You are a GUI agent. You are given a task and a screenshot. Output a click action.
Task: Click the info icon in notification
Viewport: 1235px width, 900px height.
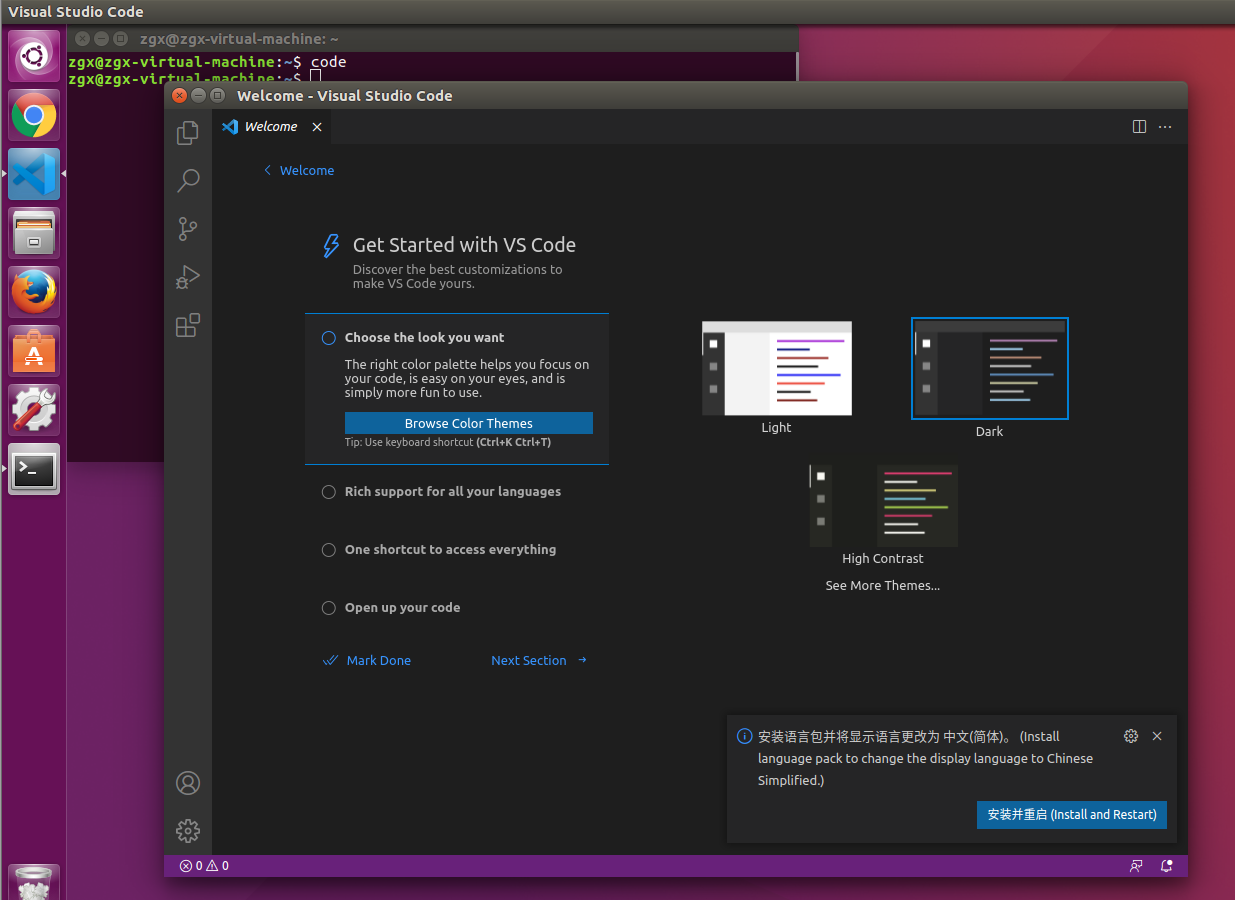(745, 736)
